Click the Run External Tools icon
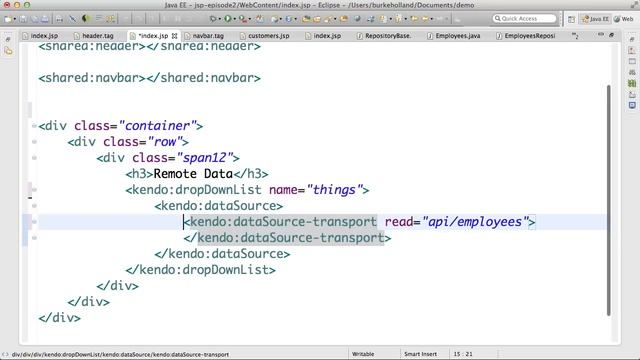The height and width of the screenshot is (360, 640). tap(243, 19)
